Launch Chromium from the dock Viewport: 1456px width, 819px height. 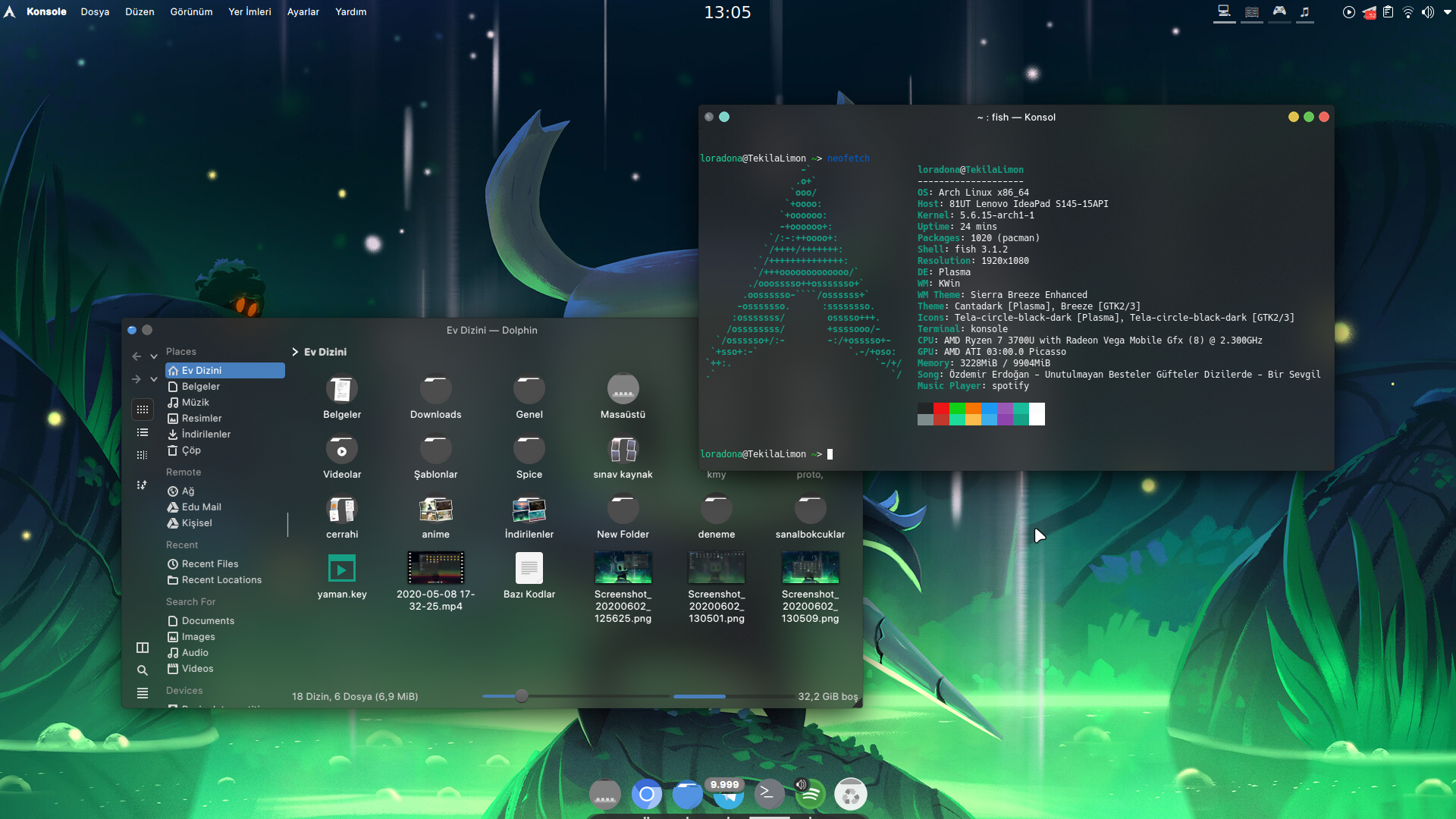[x=646, y=794]
